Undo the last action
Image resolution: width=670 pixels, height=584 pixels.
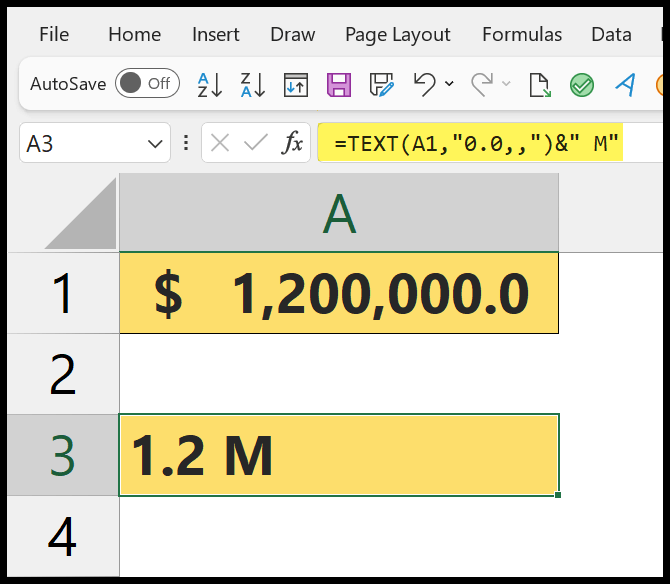(x=425, y=84)
